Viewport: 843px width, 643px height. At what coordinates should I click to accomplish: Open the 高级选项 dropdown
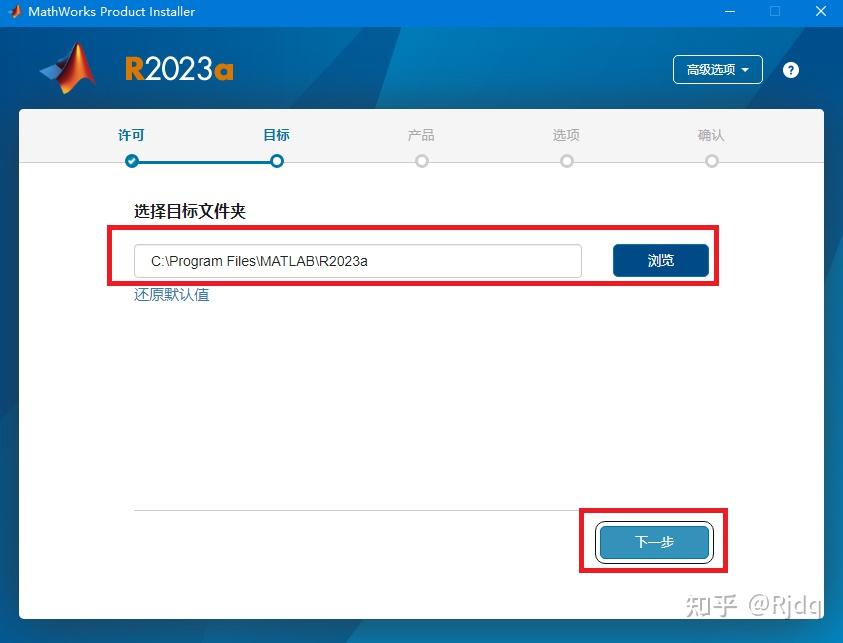click(716, 70)
